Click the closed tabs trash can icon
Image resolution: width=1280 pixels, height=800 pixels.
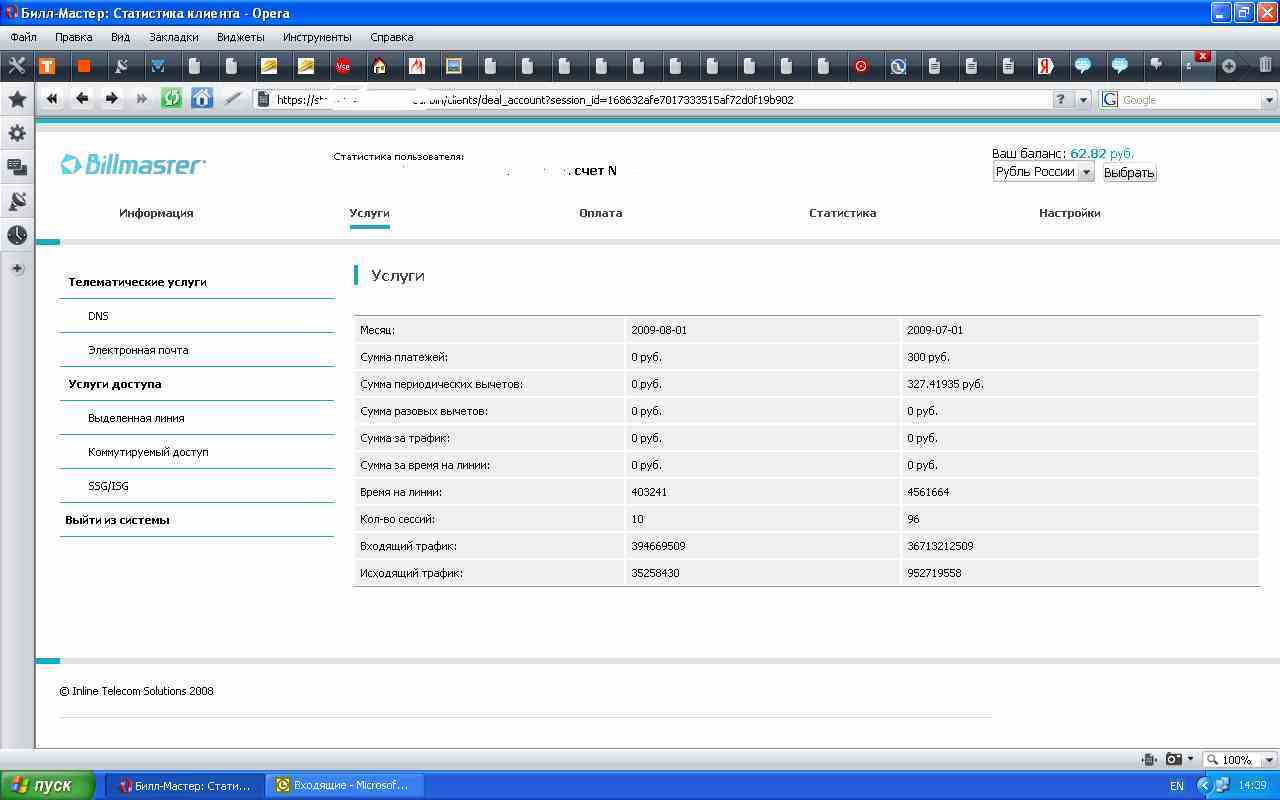pos(1265,66)
